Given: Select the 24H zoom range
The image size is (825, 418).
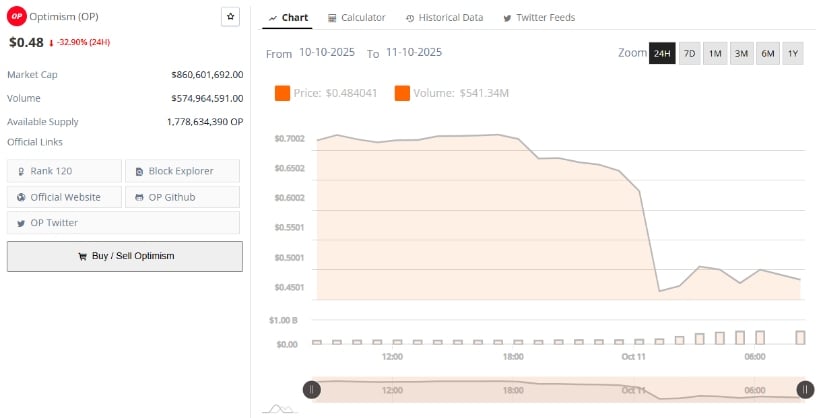Looking at the screenshot, I should [x=661, y=53].
